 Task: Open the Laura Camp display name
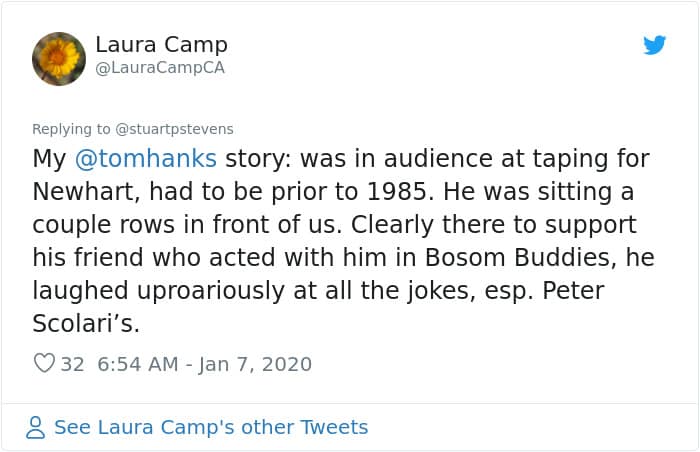161,45
